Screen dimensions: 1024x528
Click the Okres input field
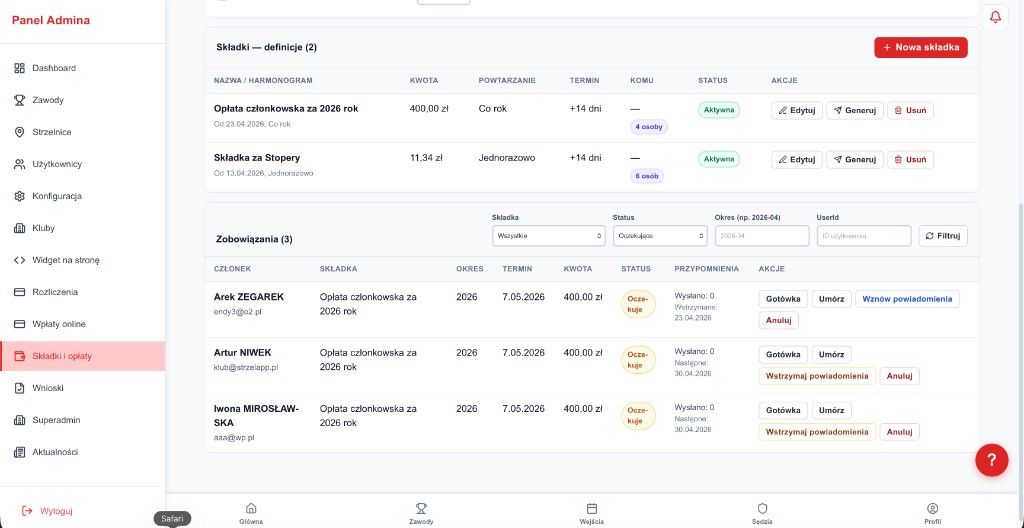761,236
